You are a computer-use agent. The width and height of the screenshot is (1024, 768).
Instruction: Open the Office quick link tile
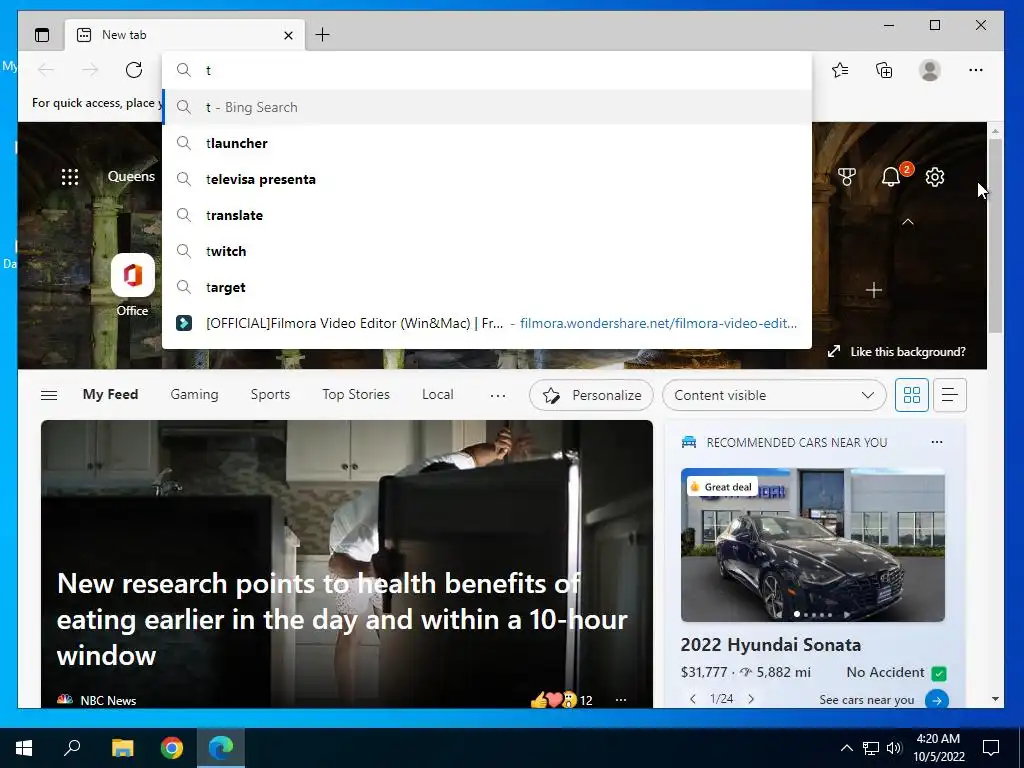coord(133,285)
